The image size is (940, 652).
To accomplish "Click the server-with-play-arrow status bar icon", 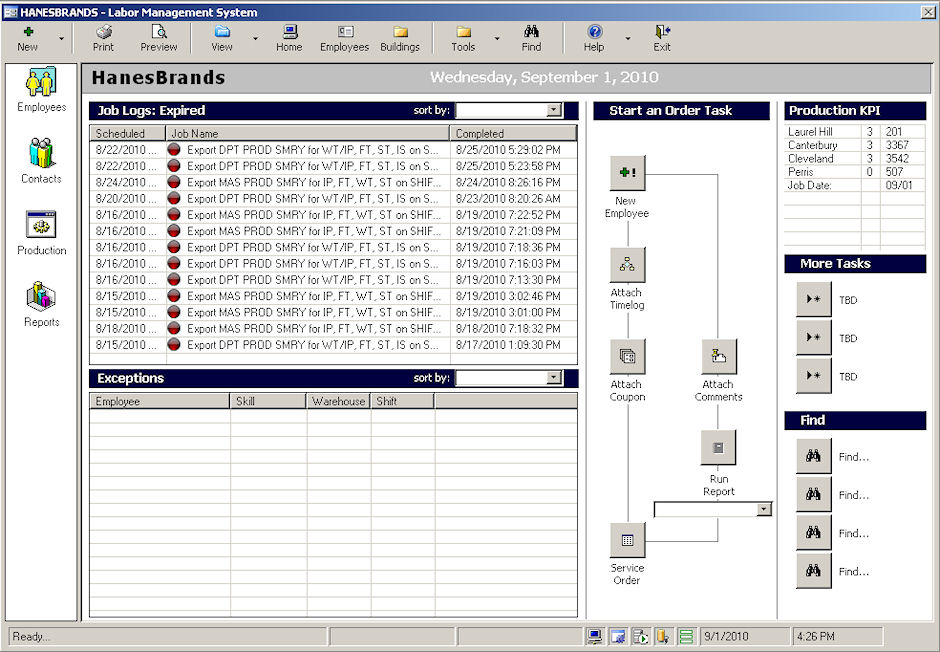I will click(x=640, y=636).
